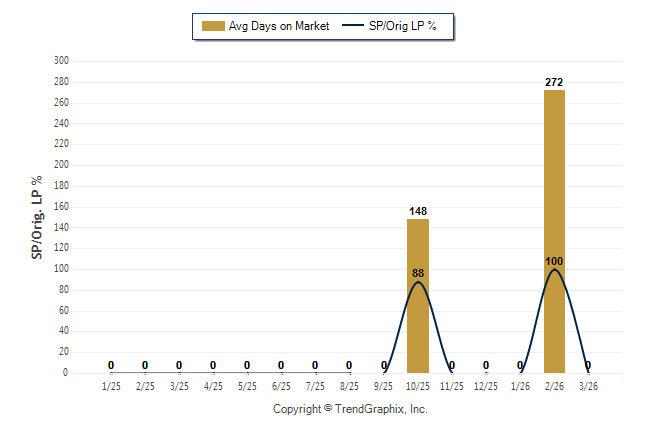
Task: Select the 10/25 x-axis label
Action: coord(418,386)
